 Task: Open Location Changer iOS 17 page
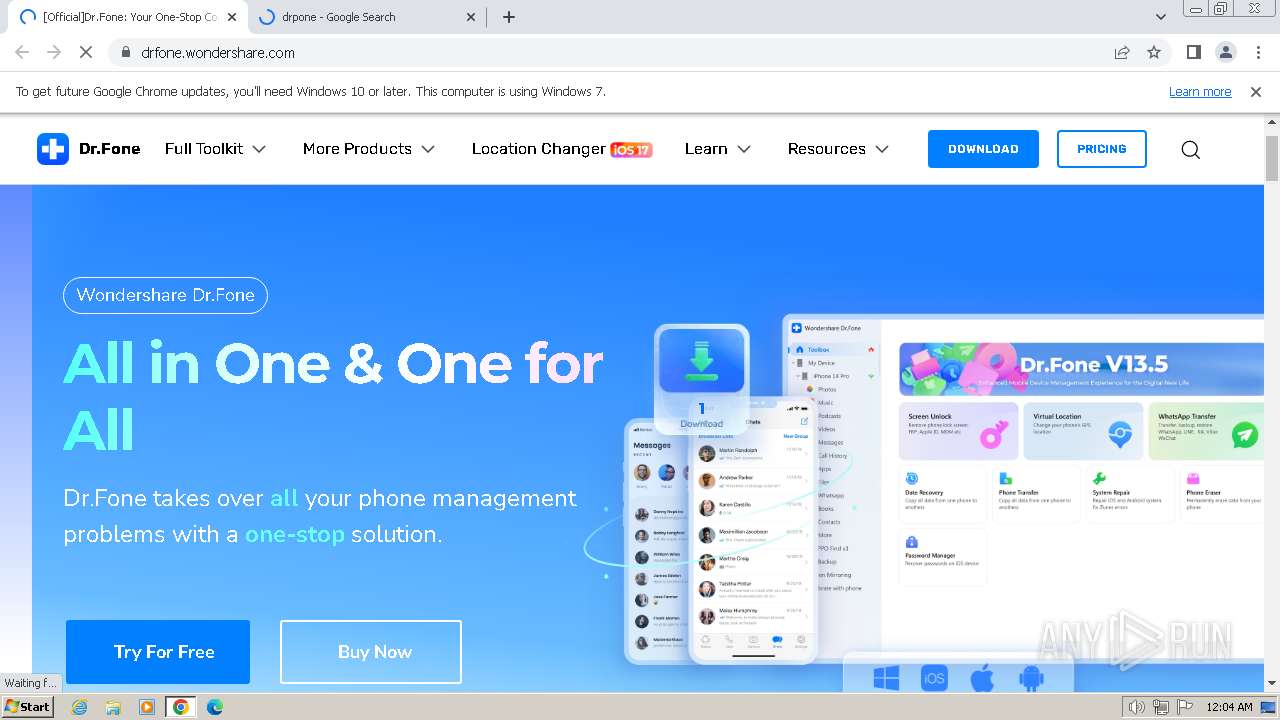coord(562,148)
